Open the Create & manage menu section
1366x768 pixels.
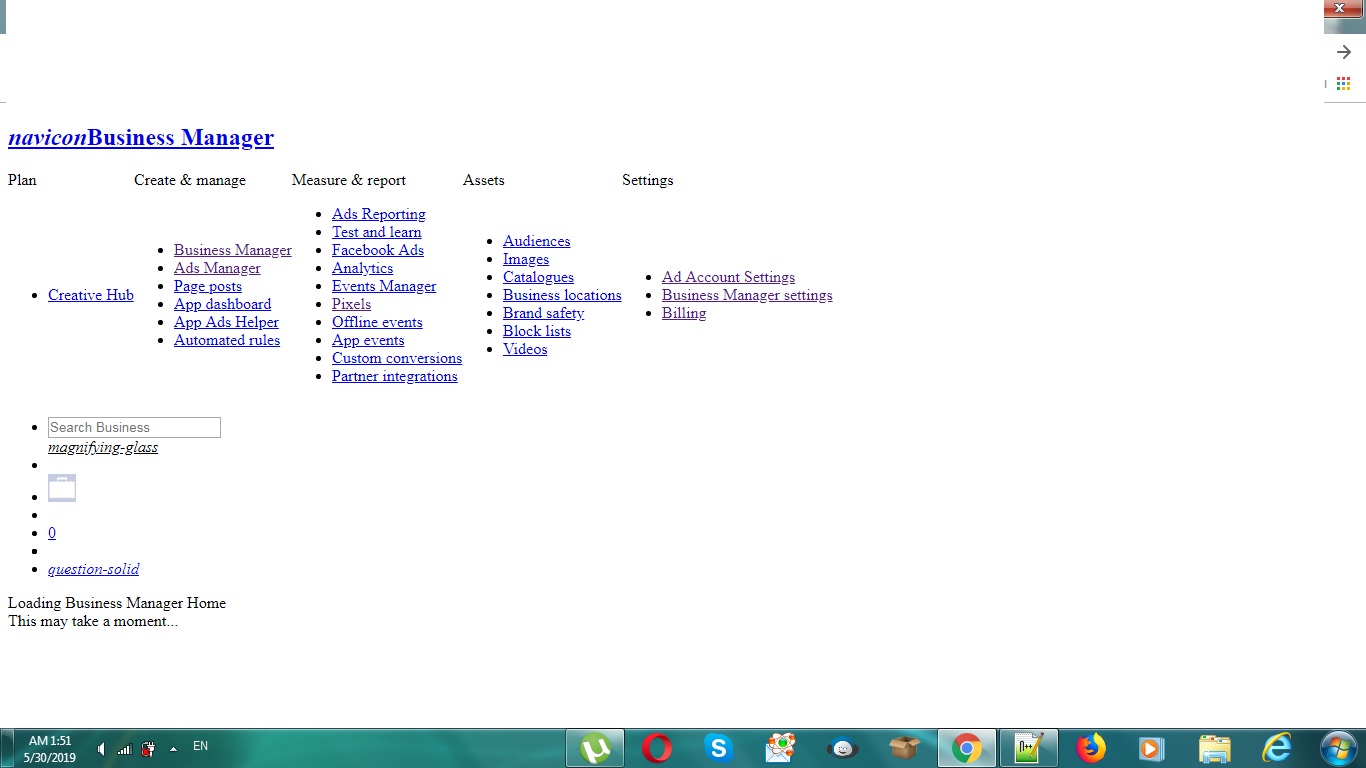(190, 180)
